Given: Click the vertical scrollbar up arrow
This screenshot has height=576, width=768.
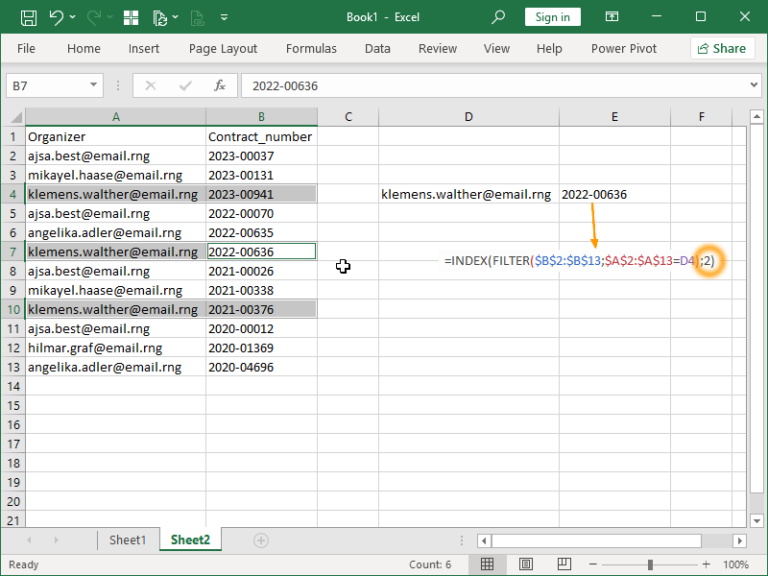Looking at the screenshot, I should coord(757,117).
